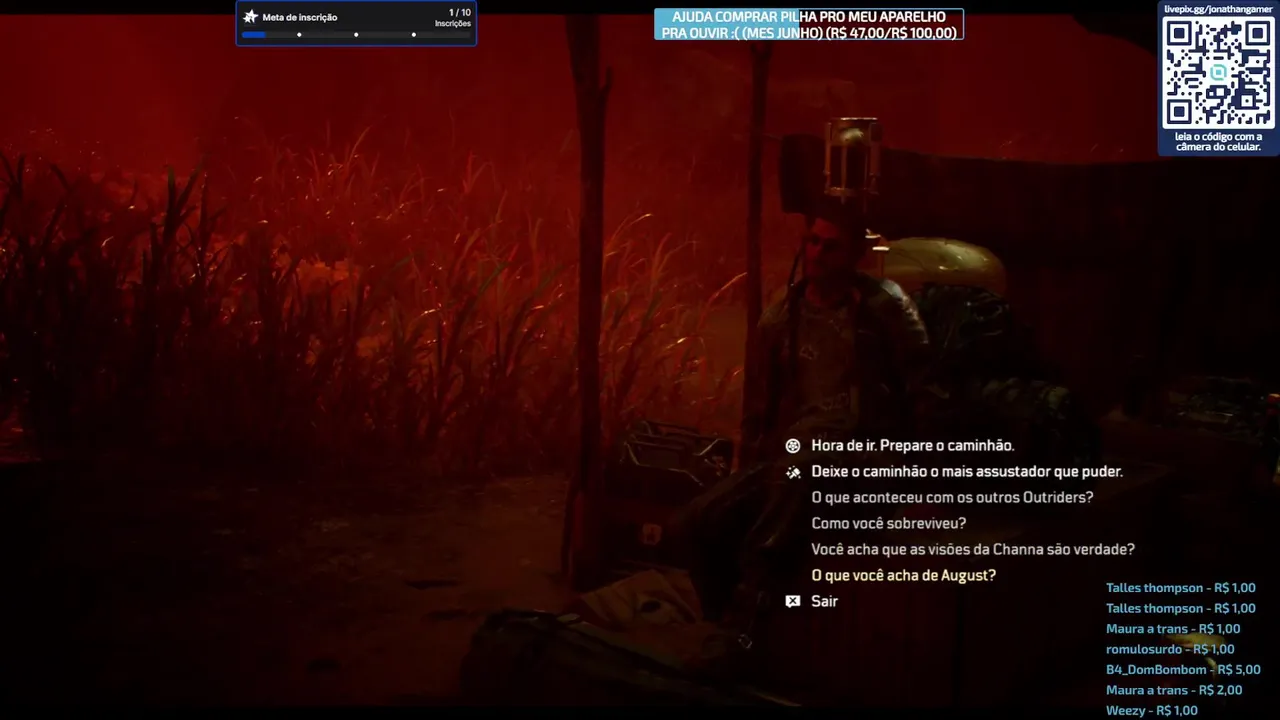1280x720 pixels.
Task: Click the 'AJUDA COMPRAR PILHA' donation goal banner
Action: point(809,25)
